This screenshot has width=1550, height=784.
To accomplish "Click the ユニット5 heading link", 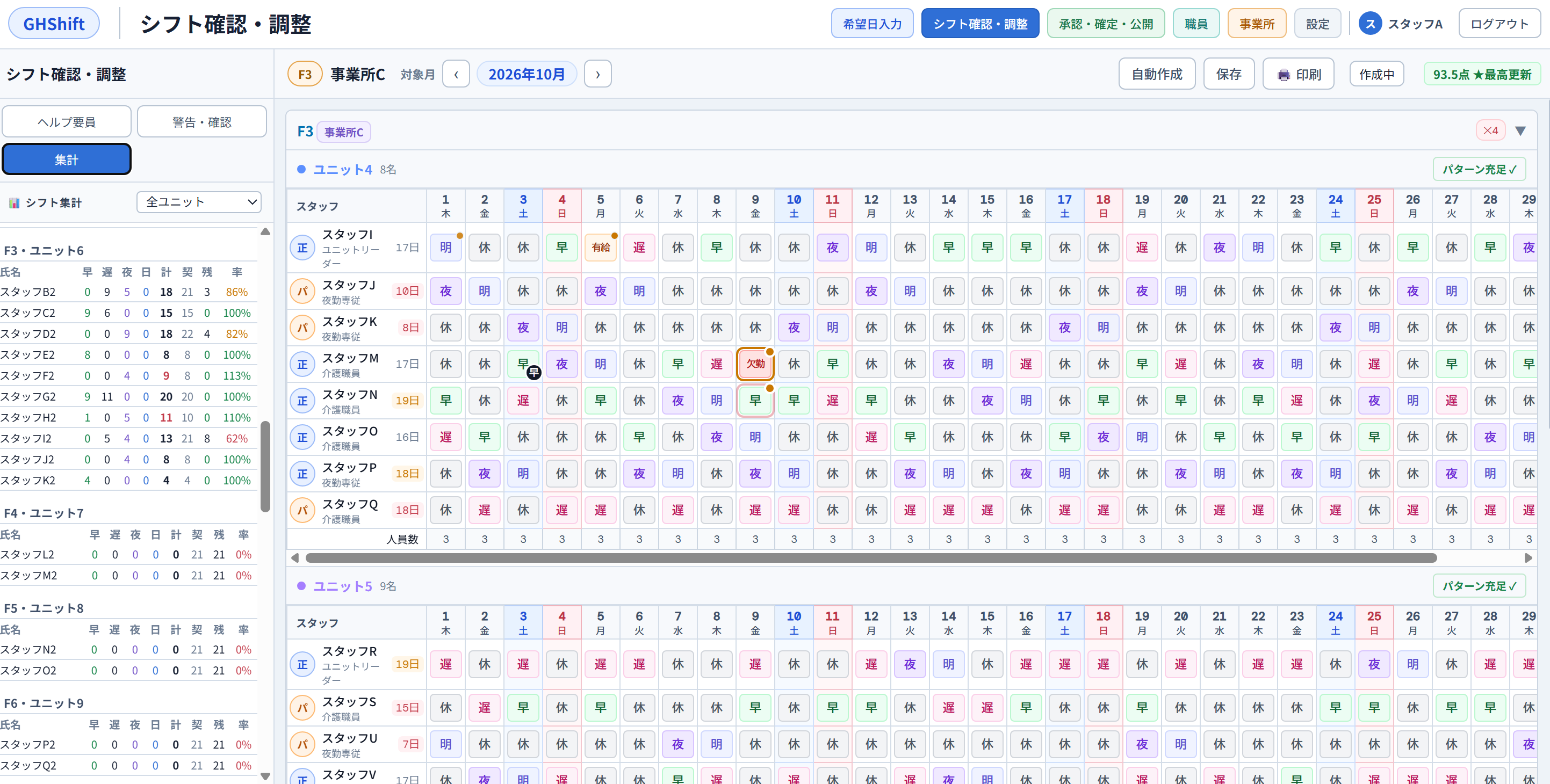I will (x=342, y=586).
